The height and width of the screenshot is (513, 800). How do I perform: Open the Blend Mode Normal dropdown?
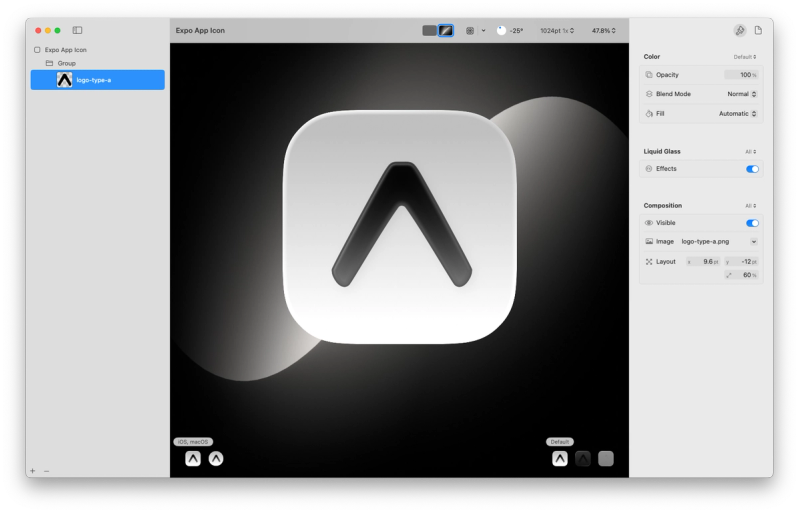point(742,94)
